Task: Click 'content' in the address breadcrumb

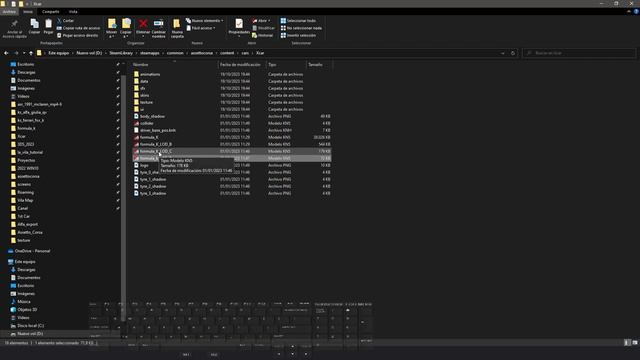Action: point(227,53)
